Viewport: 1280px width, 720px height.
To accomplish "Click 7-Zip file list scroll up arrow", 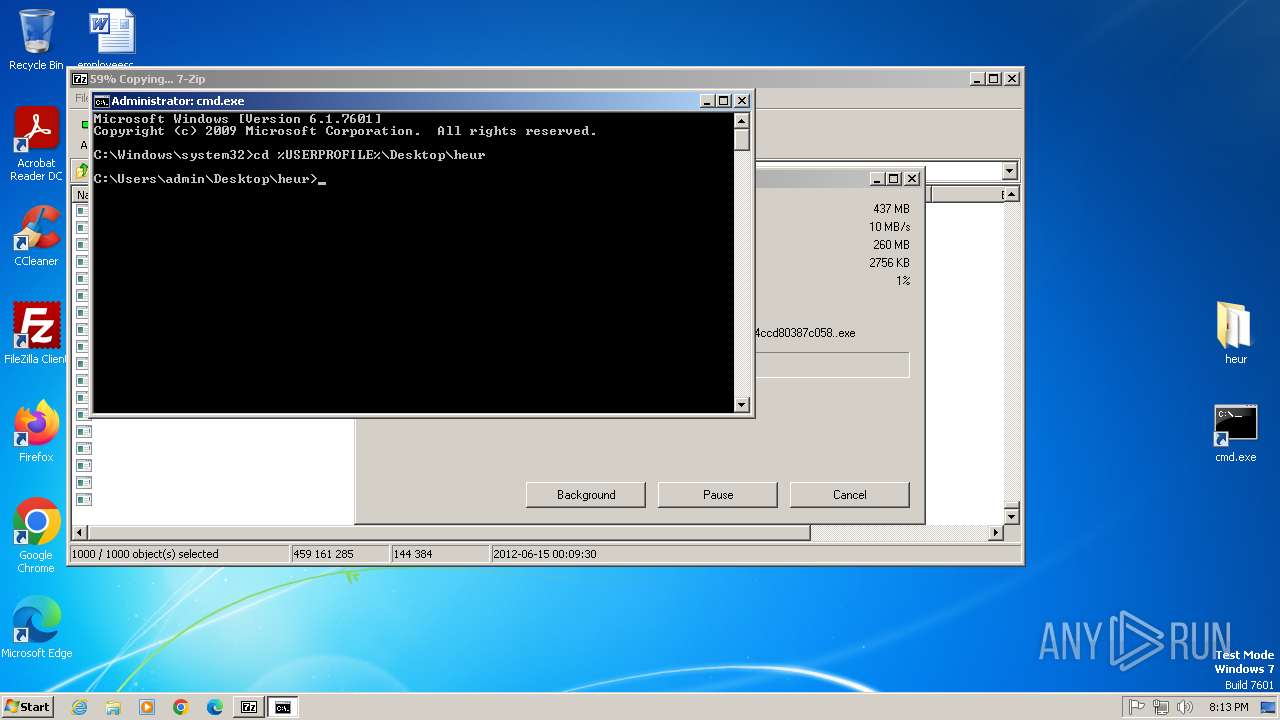I will pos(1011,195).
